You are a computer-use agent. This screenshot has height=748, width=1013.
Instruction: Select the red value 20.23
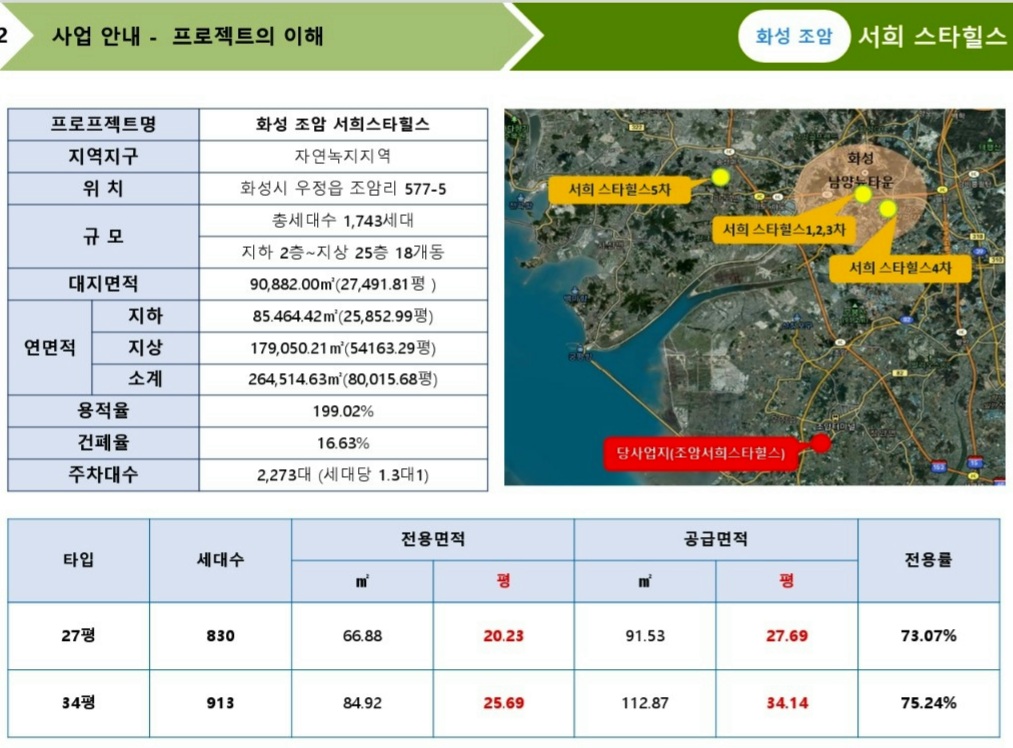coord(503,636)
